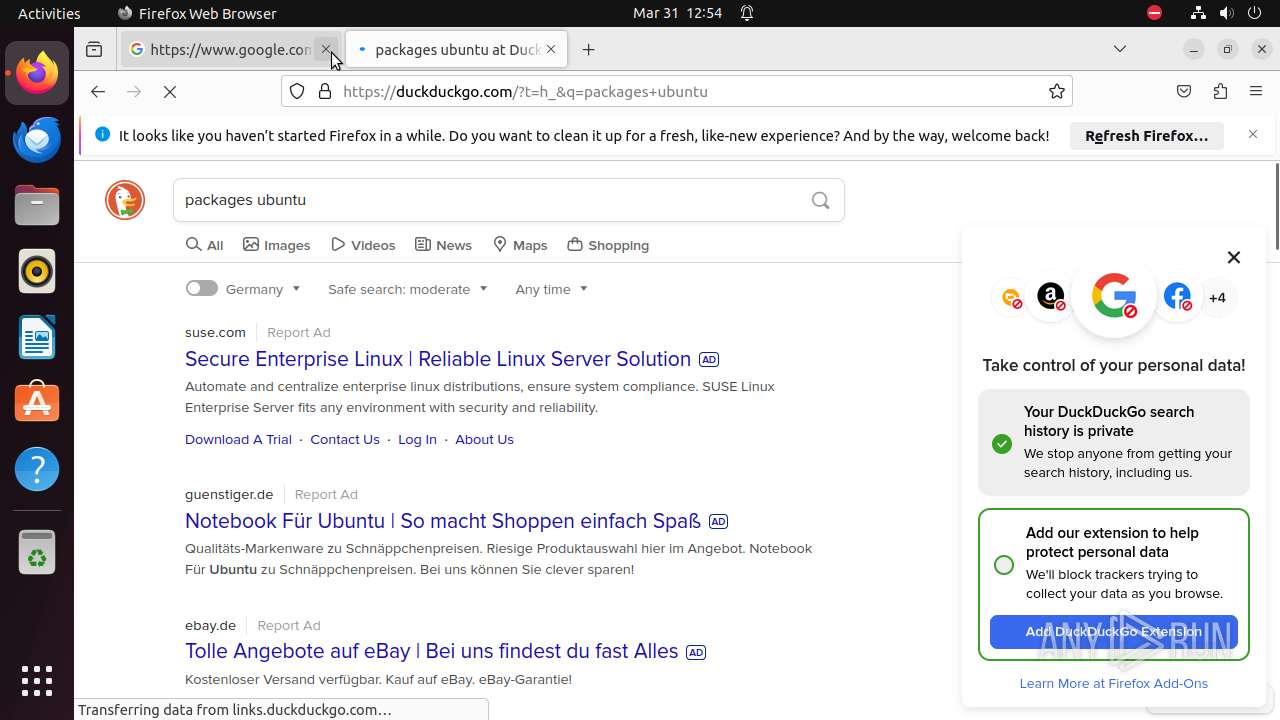The height and width of the screenshot is (720, 1280).
Task: Bookmark this page with the star icon
Action: 1056,91
